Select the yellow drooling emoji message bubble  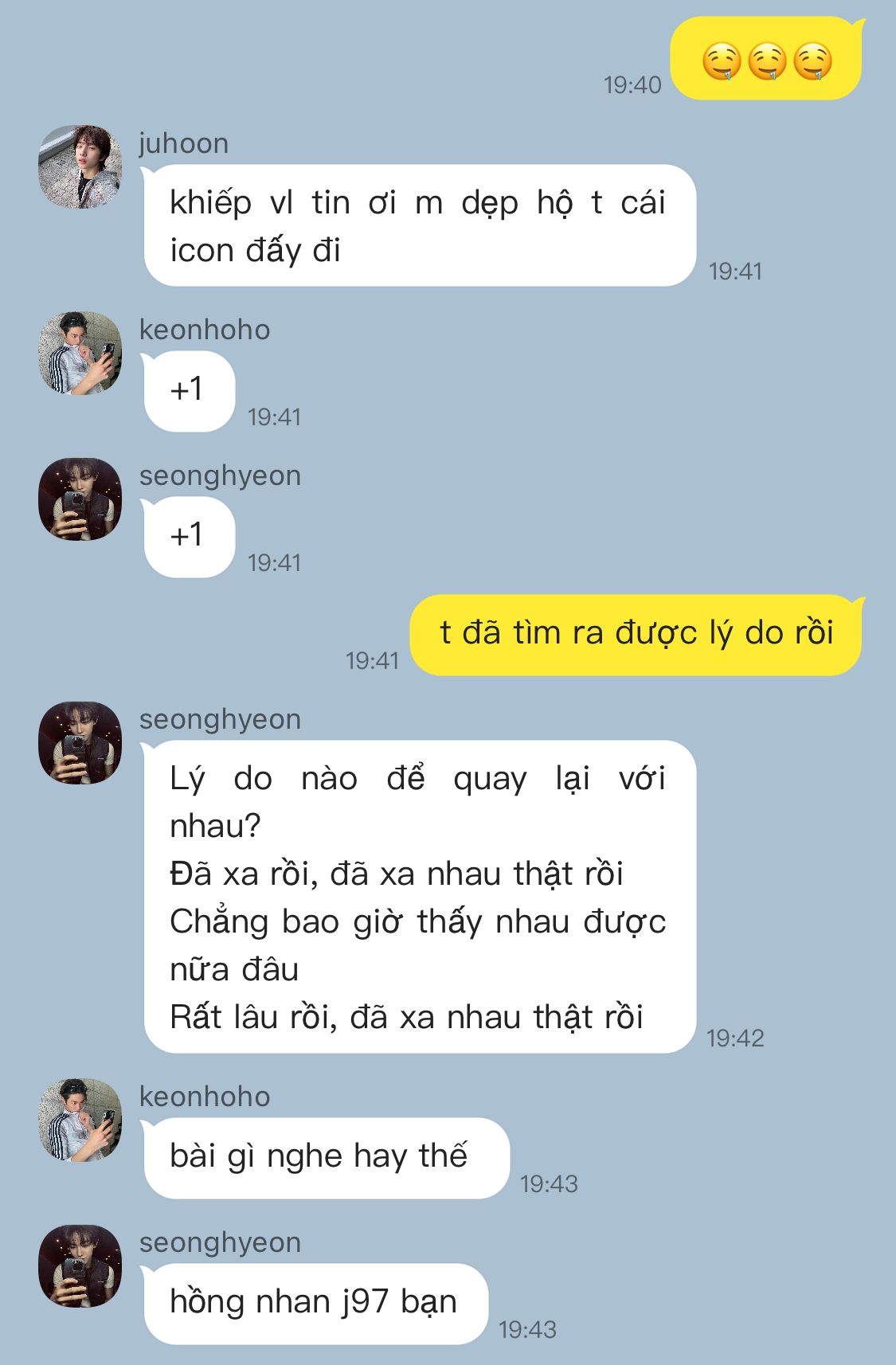[x=767, y=59]
